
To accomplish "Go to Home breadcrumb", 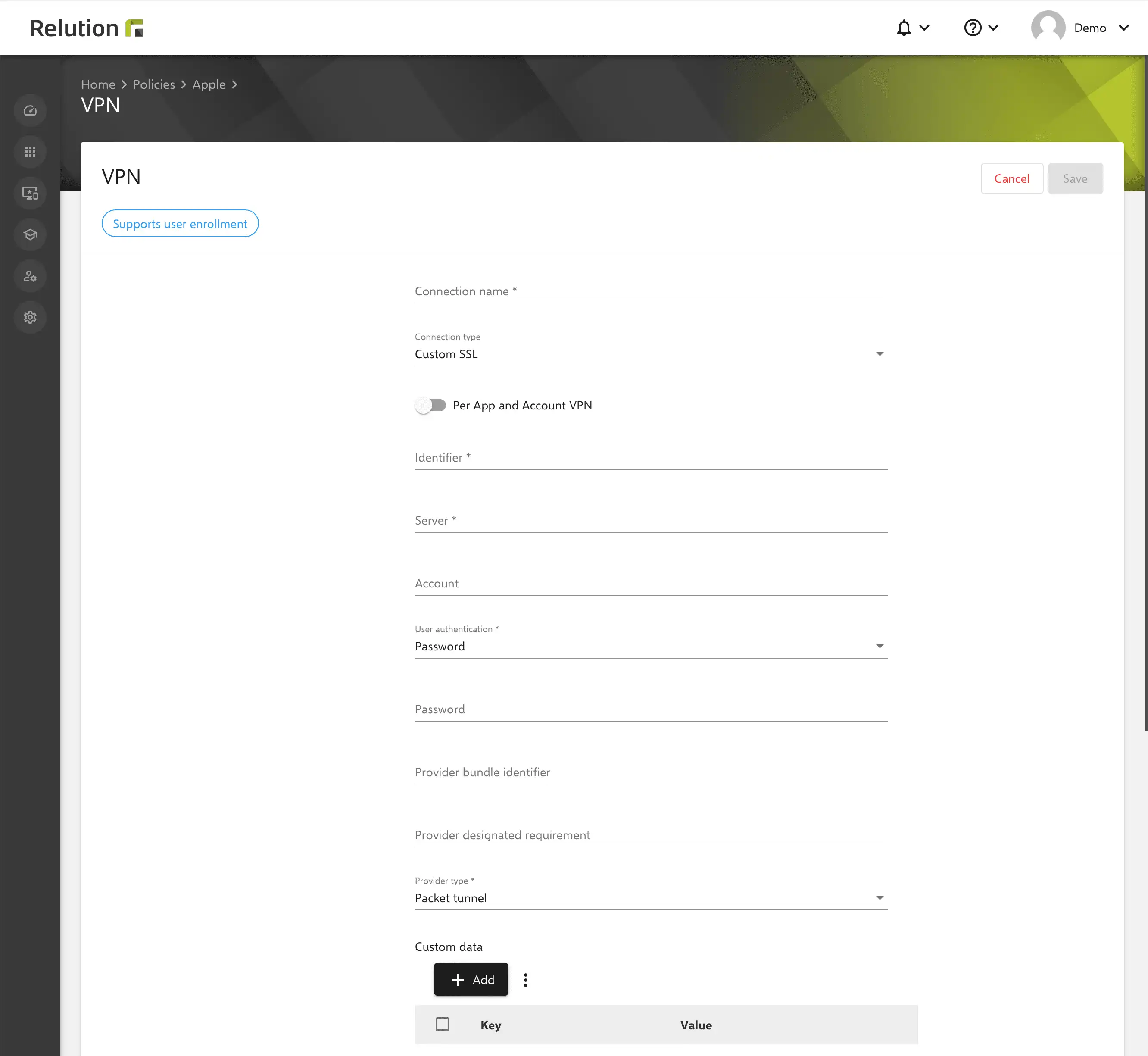I will 98,84.
